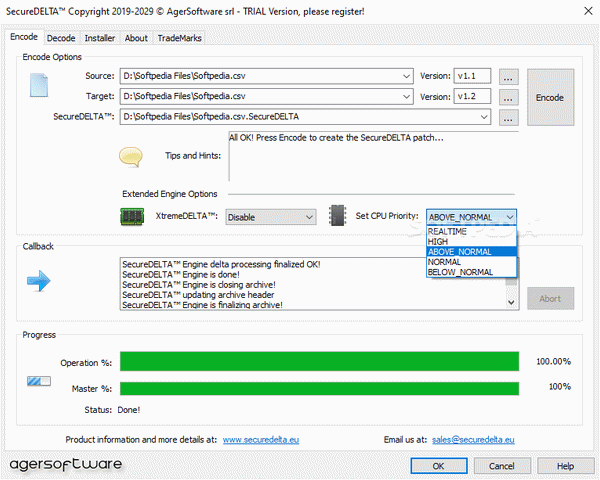Click the document file icon beside Source
Screen dimensions: 600x480
coord(39,85)
